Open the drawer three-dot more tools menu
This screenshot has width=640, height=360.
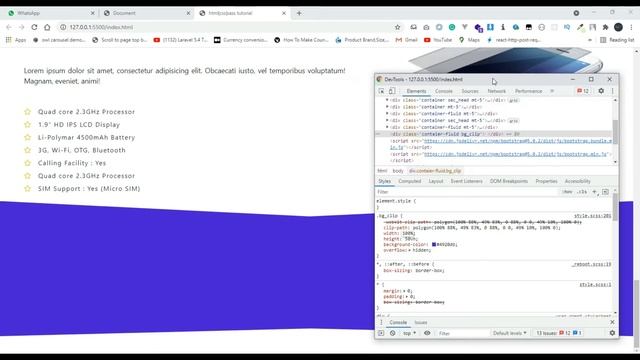(x=381, y=322)
